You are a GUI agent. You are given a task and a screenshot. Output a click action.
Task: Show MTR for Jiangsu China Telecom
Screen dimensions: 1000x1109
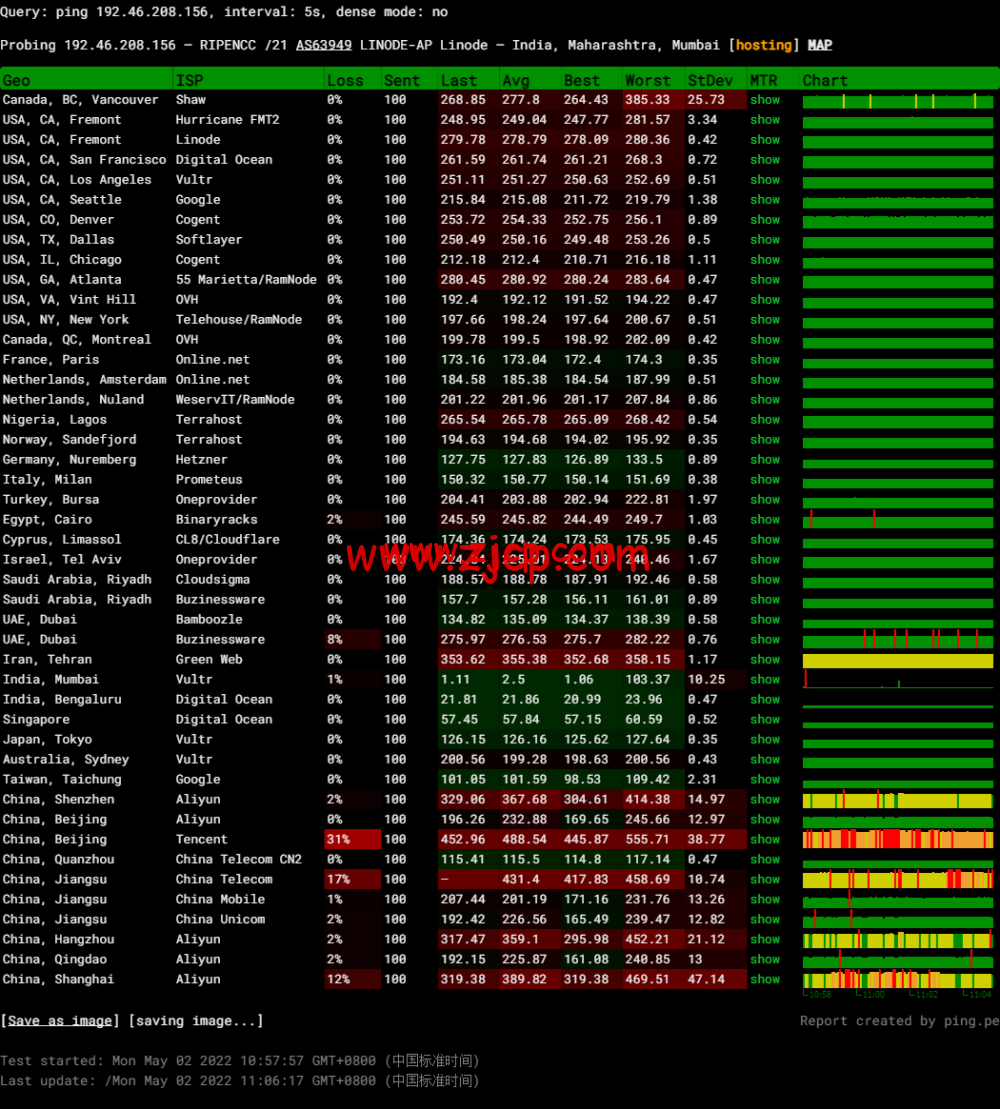point(765,879)
